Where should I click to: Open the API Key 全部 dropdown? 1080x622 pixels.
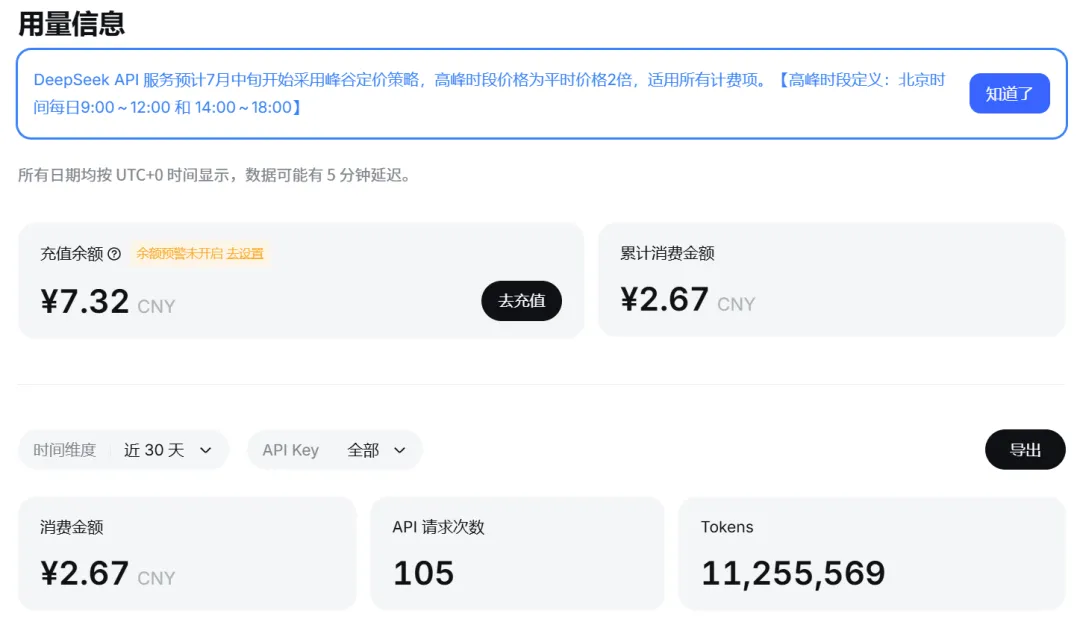click(335, 450)
